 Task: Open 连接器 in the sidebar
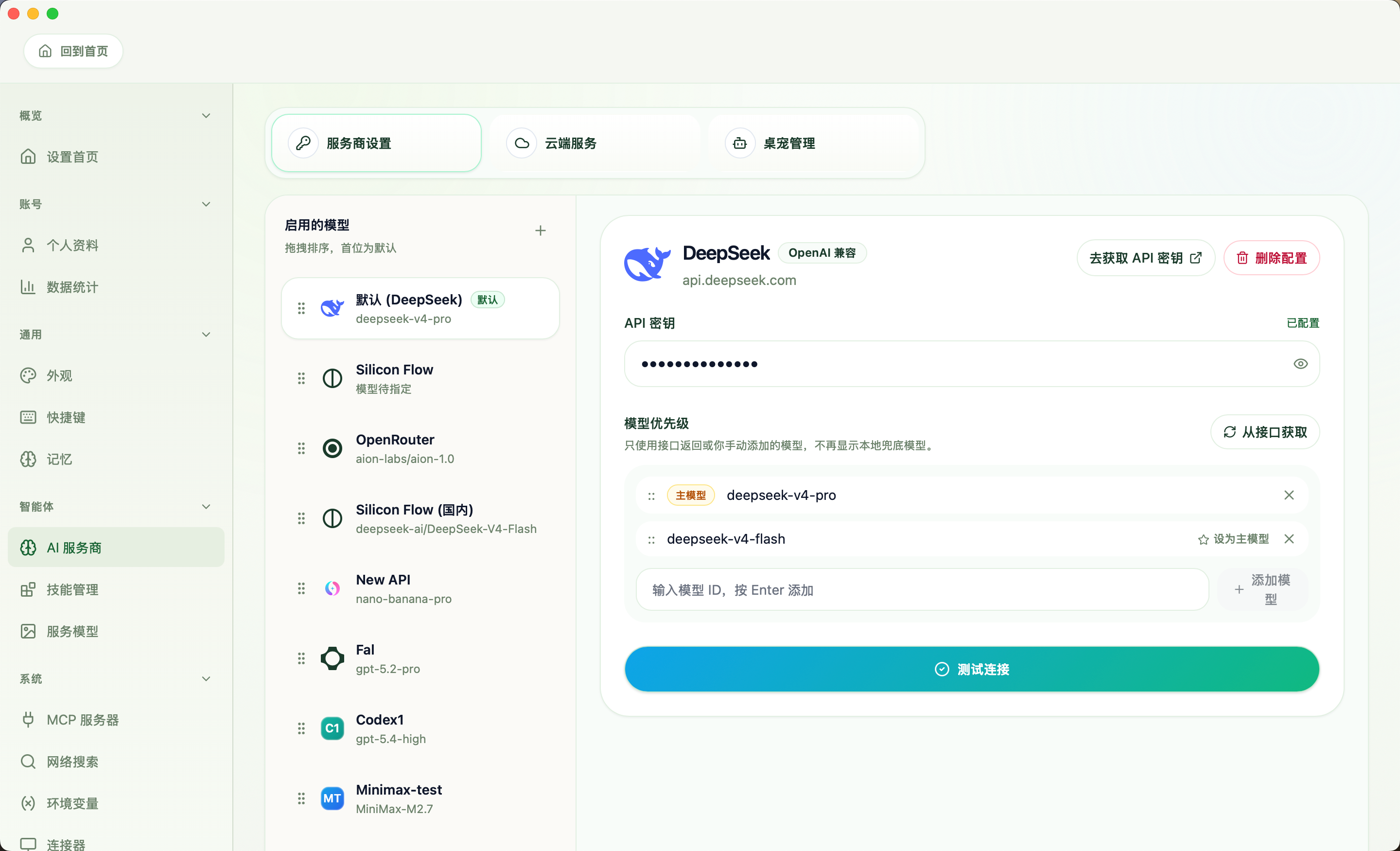tap(116, 844)
